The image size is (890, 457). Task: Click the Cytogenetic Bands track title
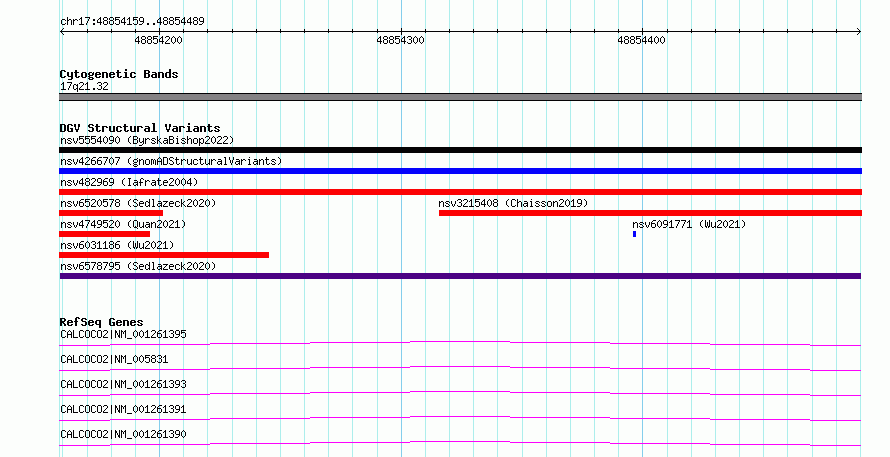point(119,74)
